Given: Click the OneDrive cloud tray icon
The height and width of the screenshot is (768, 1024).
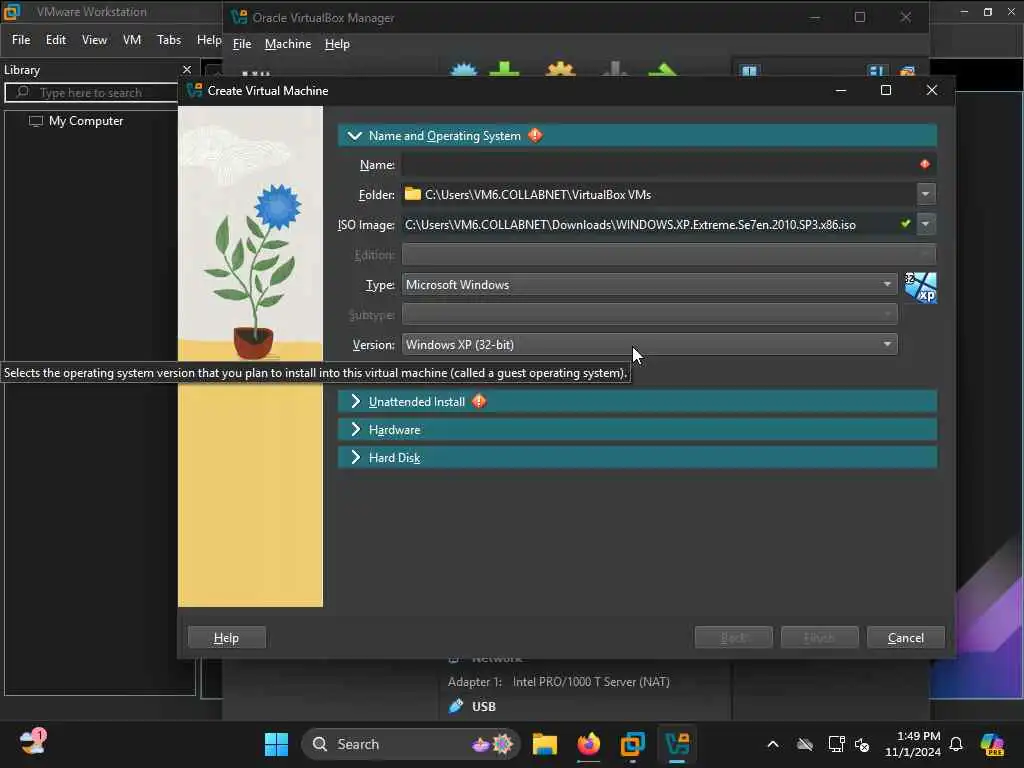Looking at the screenshot, I should point(805,744).
